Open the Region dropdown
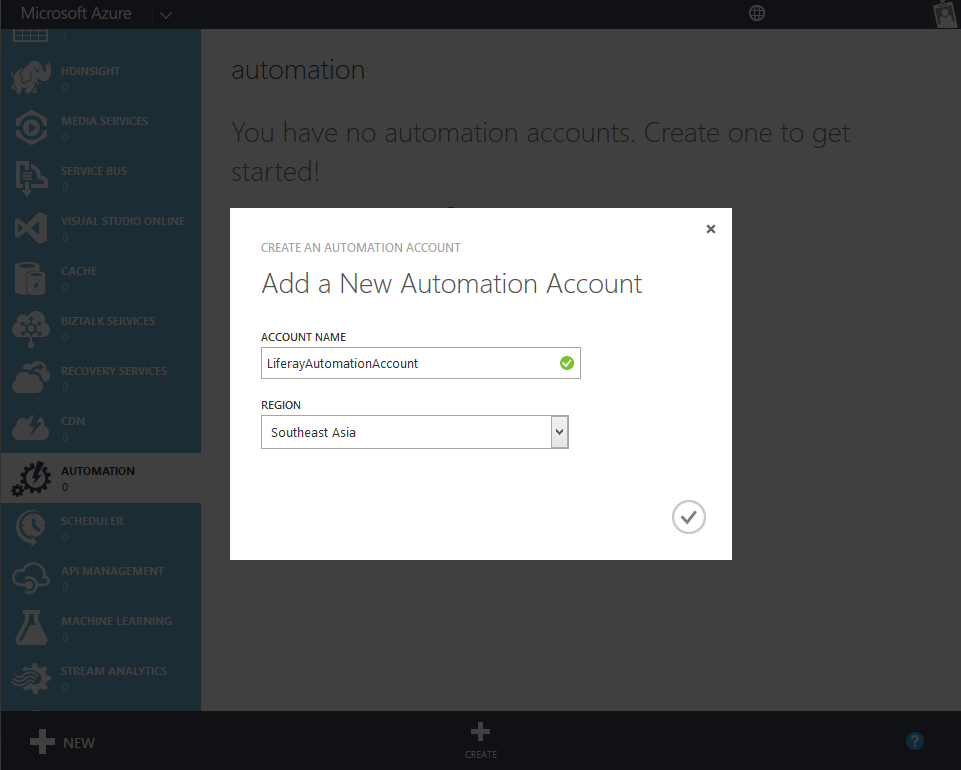This screenshot has height=770, width=961. [x=558, y=431]
